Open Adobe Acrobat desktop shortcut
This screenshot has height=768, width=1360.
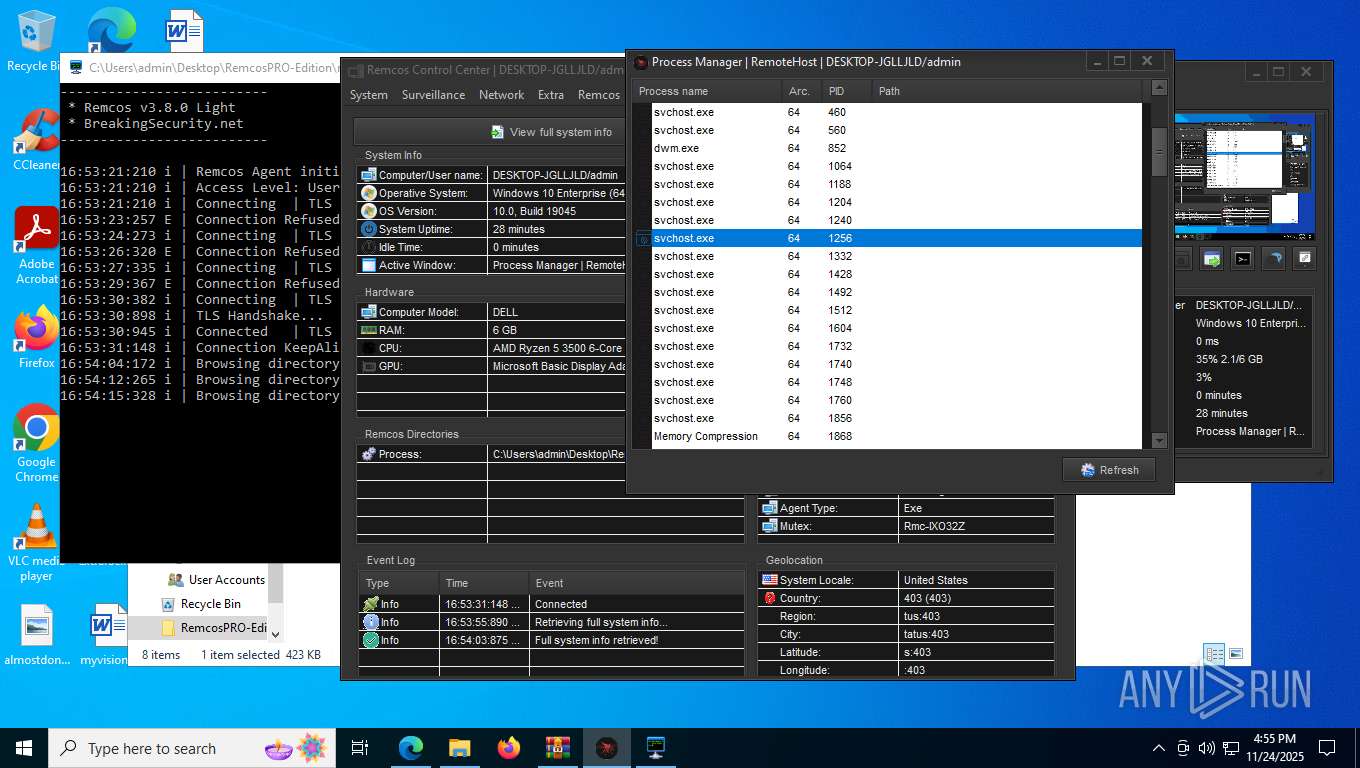(x=36, y=246)
